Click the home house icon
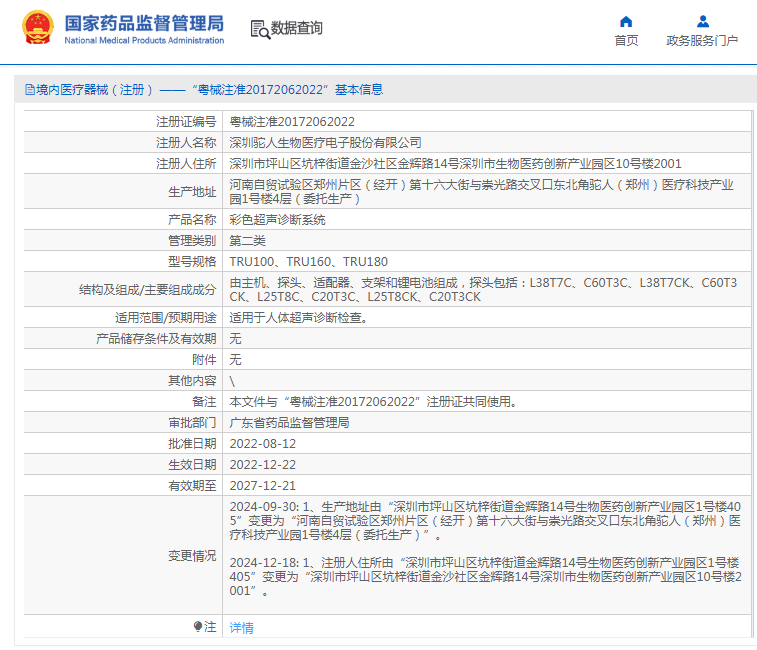757x650 pixels. tap(626, 22)
